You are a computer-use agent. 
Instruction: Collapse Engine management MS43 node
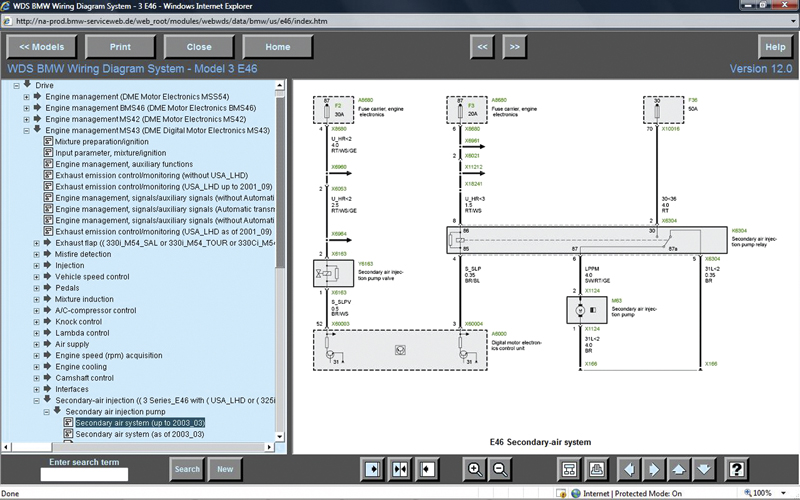pos(27,131)
